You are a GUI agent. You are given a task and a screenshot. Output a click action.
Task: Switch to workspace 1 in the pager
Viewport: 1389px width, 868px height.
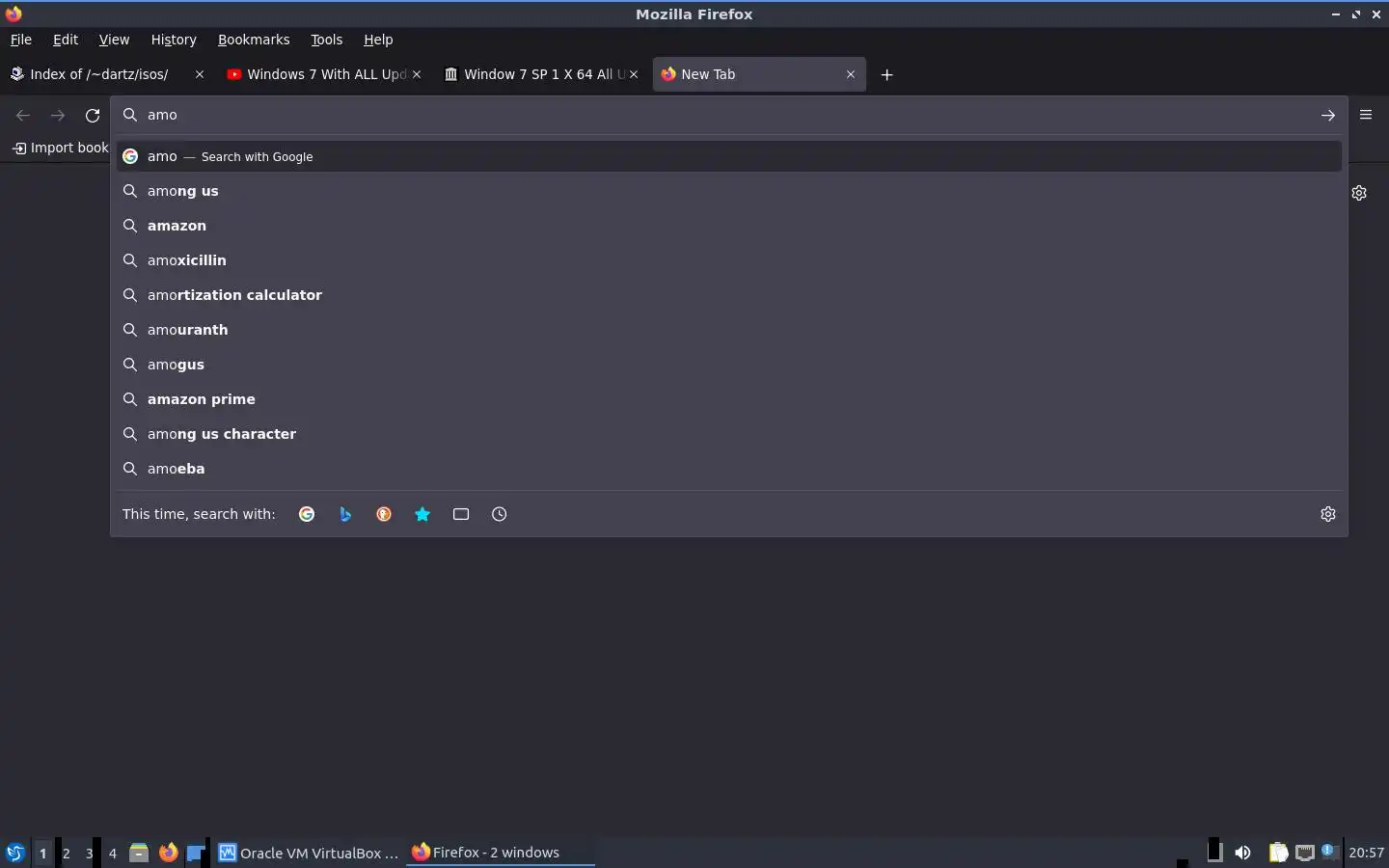(x=42, y=853)
